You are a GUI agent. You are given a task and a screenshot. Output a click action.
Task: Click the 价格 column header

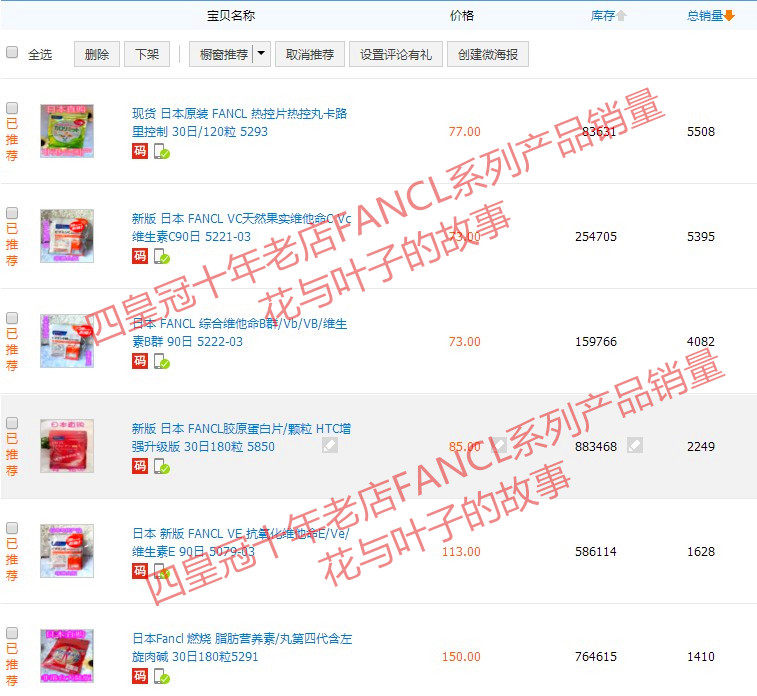pos(462,16)
